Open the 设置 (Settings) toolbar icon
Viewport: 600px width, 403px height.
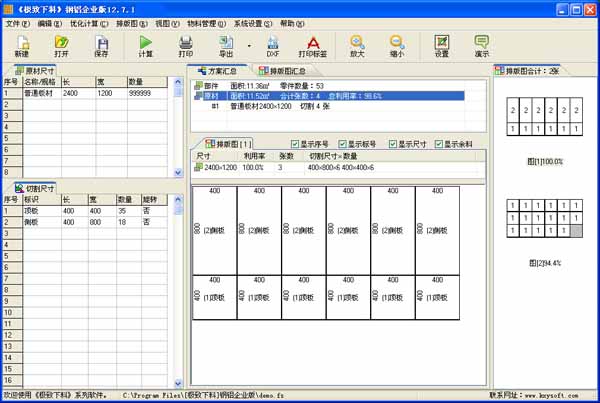pyautogui.click(x=442, y=46)
